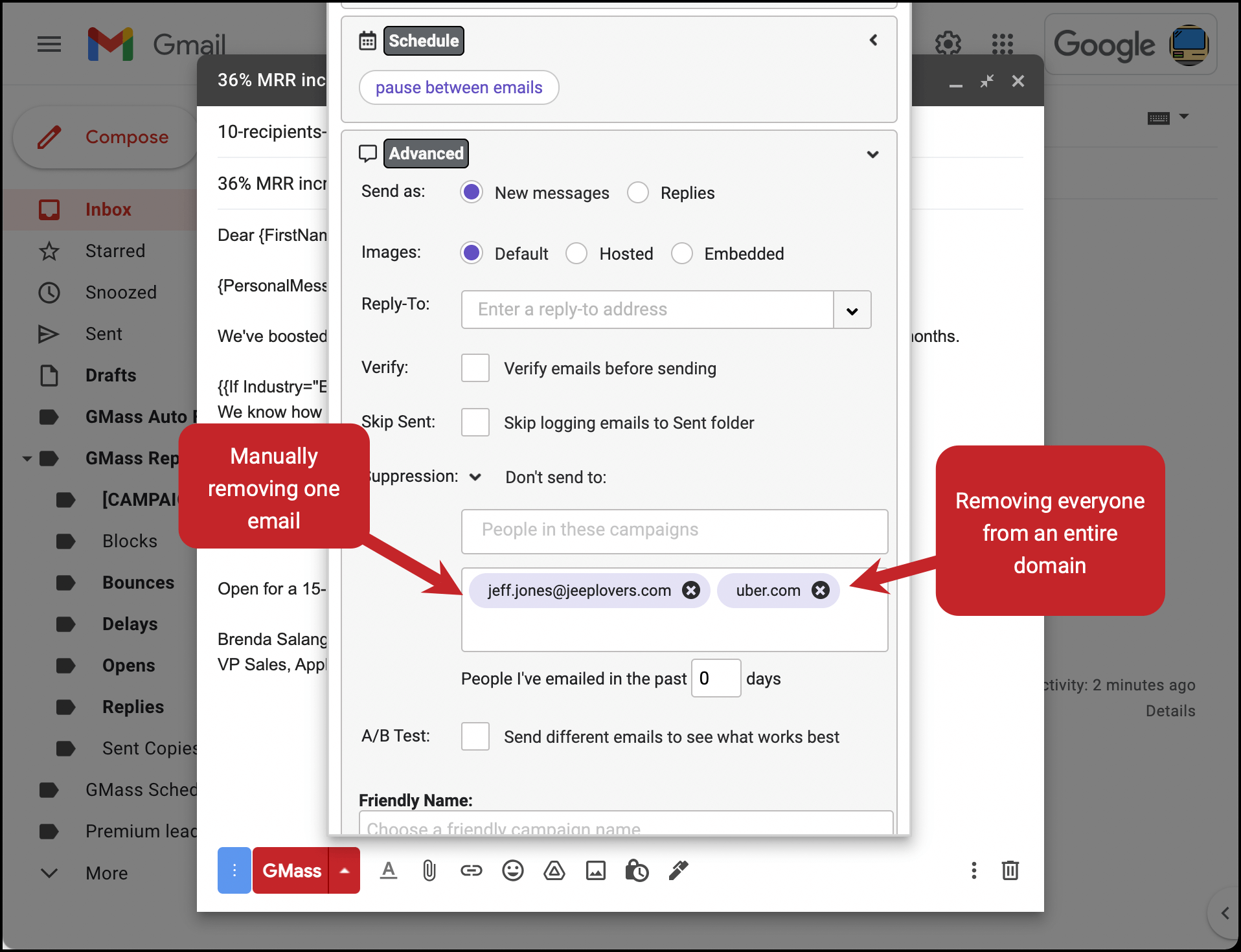Image resolution: width=1241 pixels, height=952 pixels.
Task: Click the Friendly Name campaign field
Action: coord(626,823)
